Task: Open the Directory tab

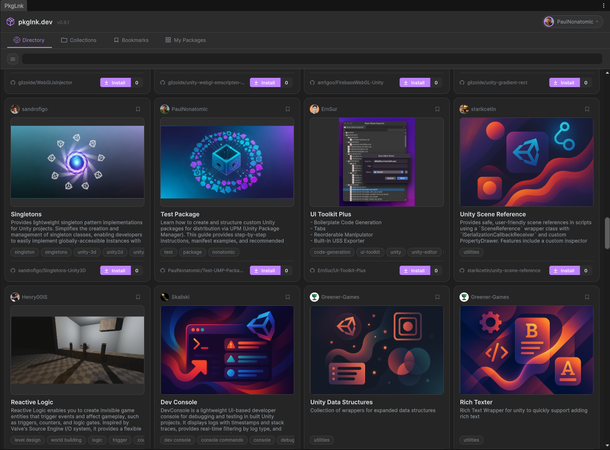Action: (x=29, y=40)
